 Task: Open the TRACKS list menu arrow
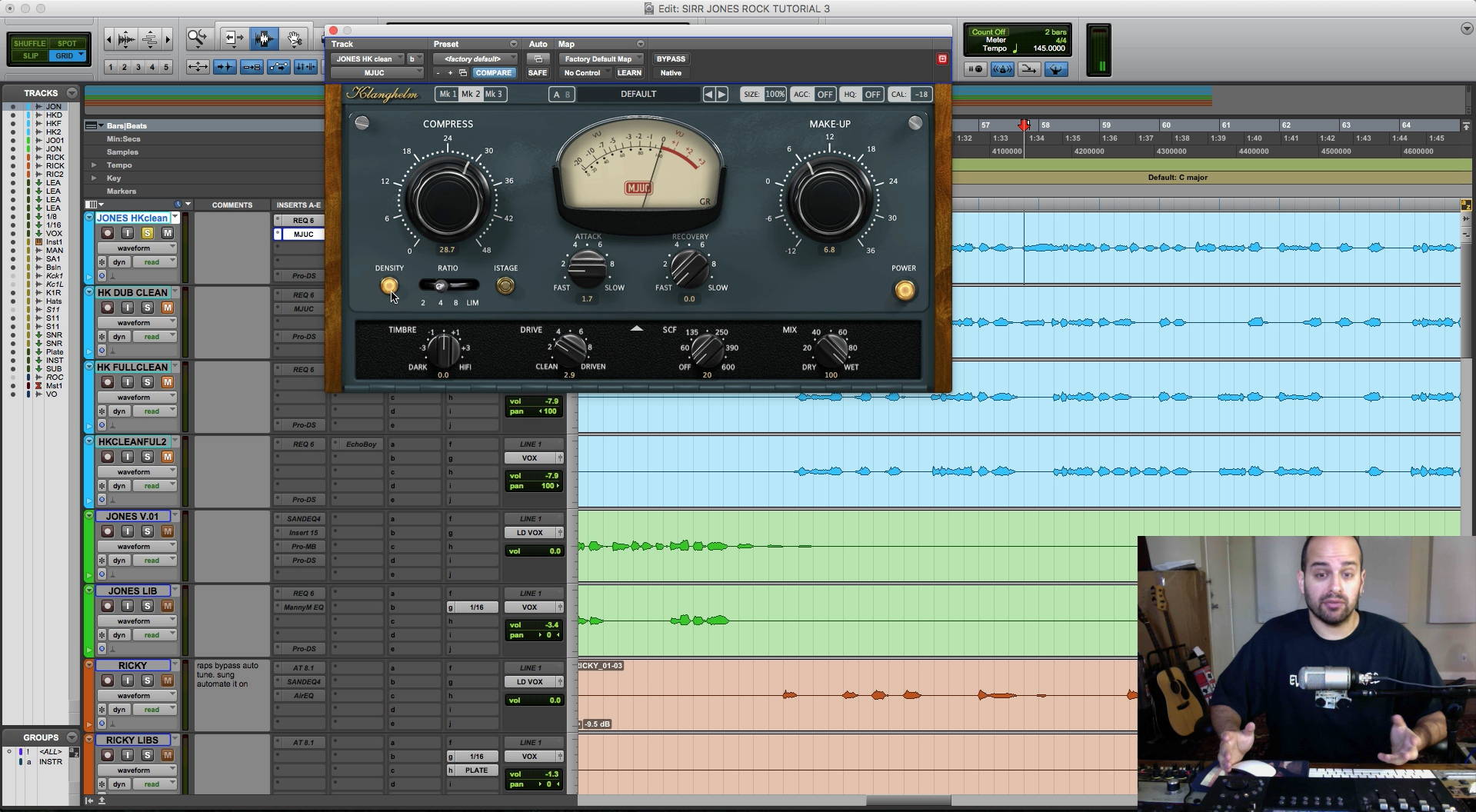(72, 92)
